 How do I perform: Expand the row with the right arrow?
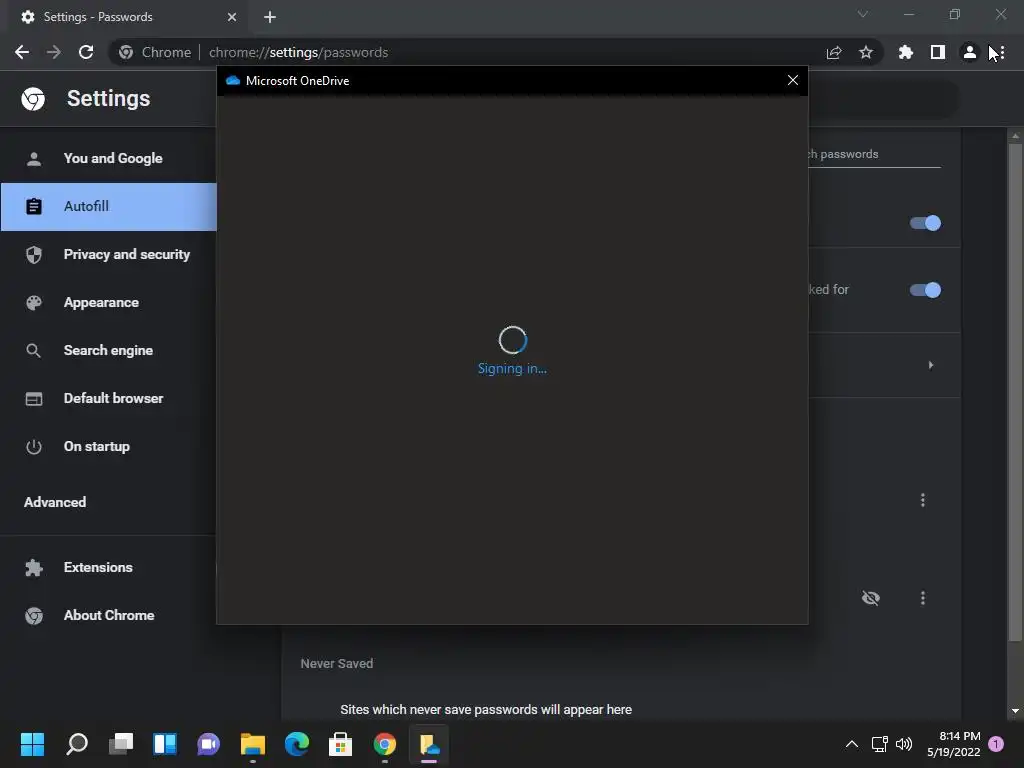931,365
